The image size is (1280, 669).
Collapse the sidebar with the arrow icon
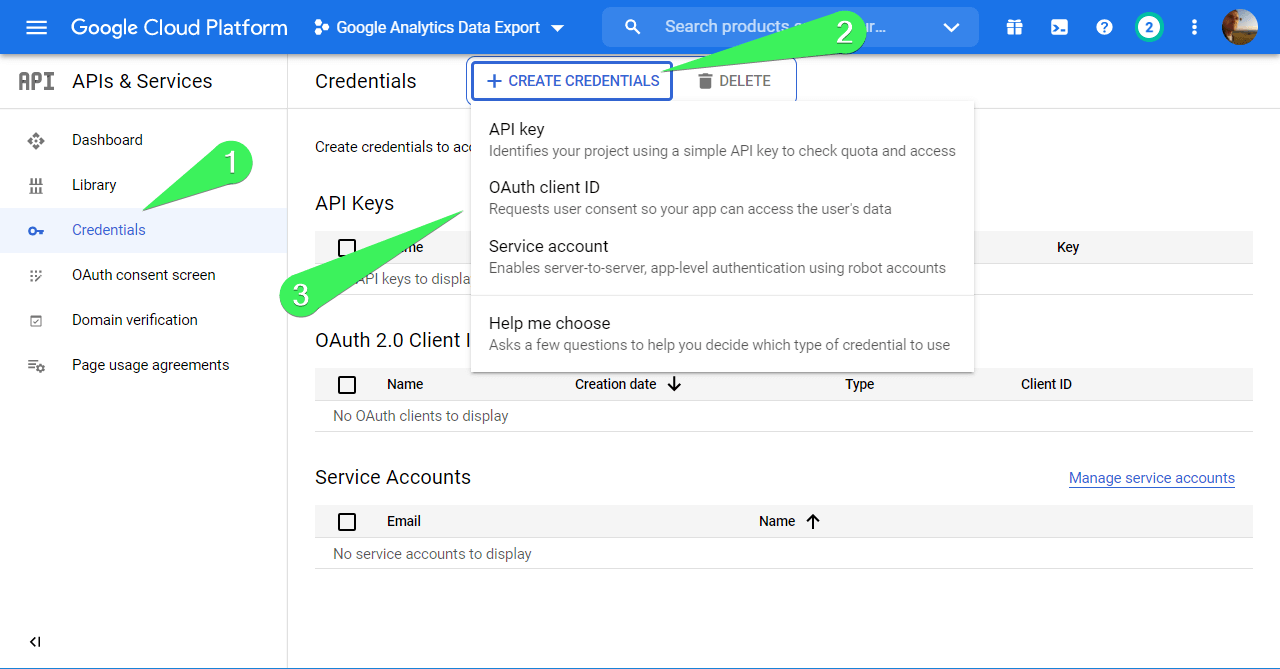[35, 642]
